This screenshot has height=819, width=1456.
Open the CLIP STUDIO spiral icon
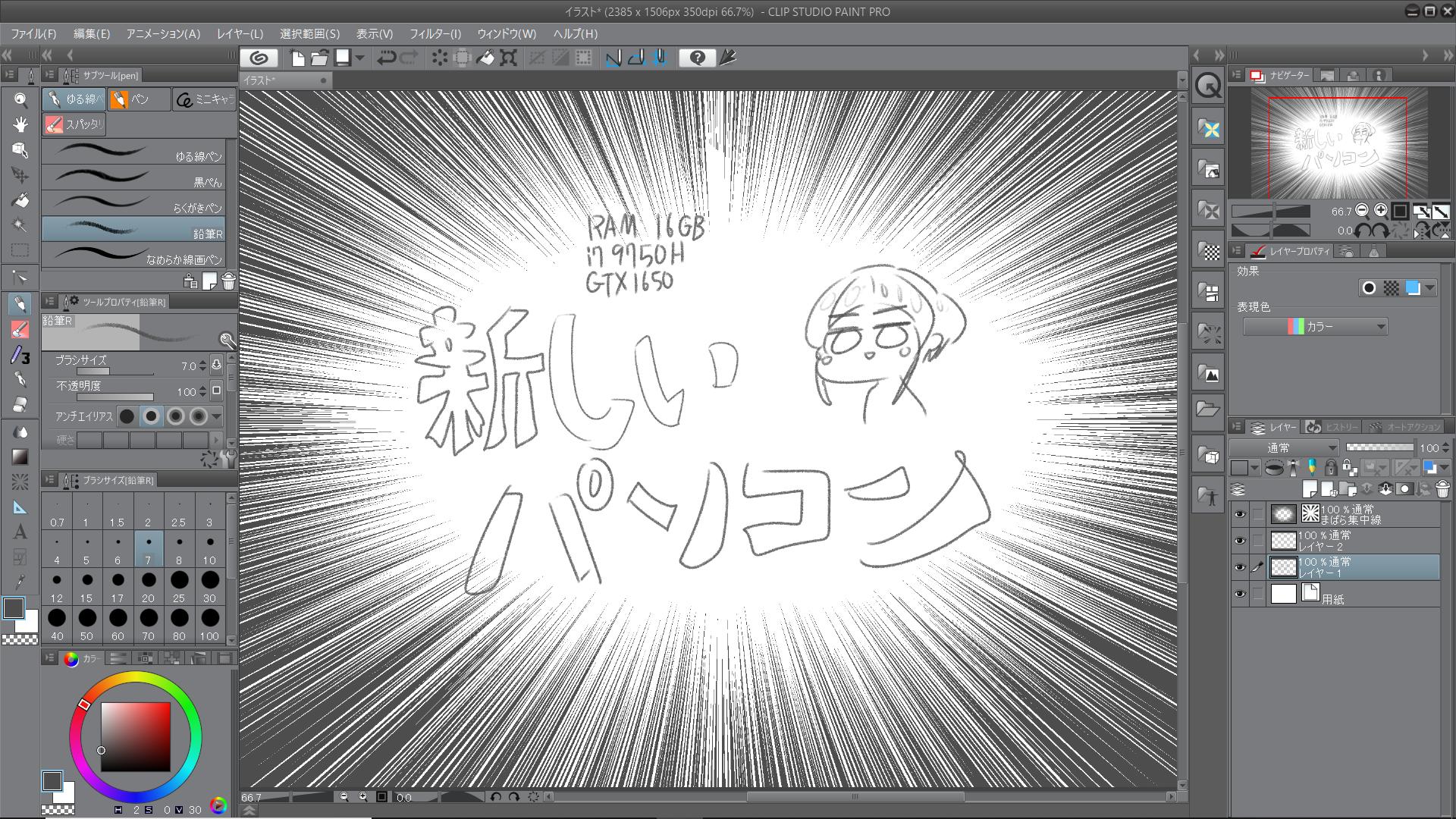point(259,58)
